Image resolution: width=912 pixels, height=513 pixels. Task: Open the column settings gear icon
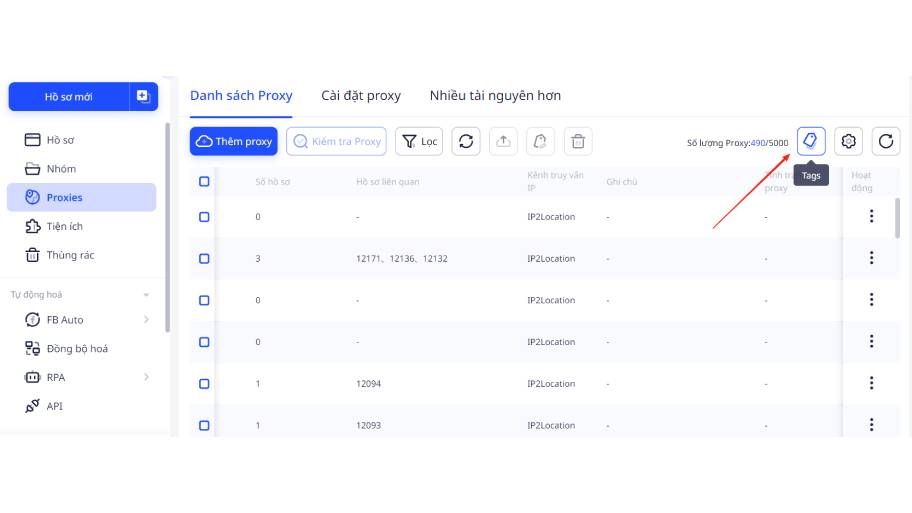click(849, 141)
